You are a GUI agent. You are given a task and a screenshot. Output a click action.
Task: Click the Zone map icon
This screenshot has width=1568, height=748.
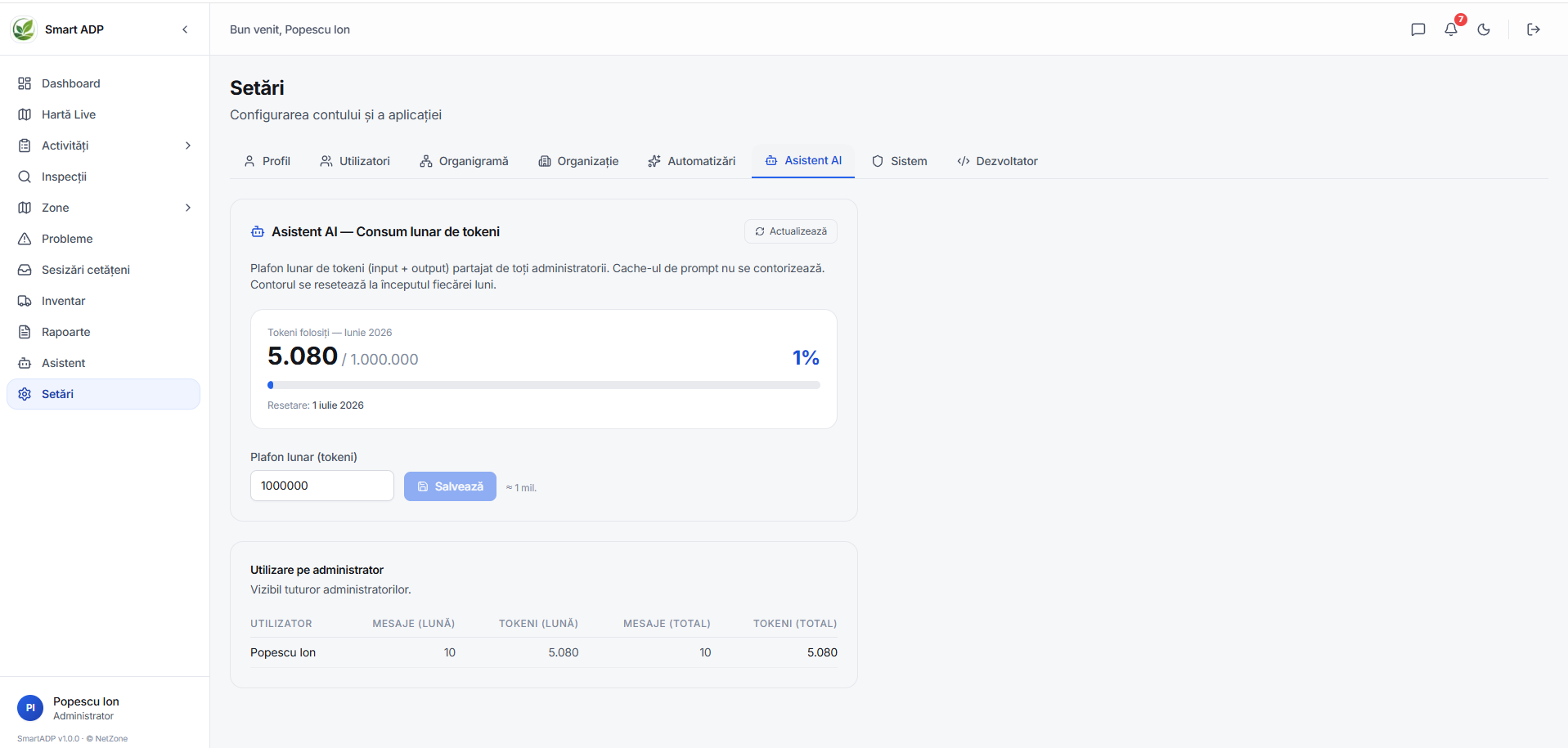pyautogui.click(x=25, y=208)
